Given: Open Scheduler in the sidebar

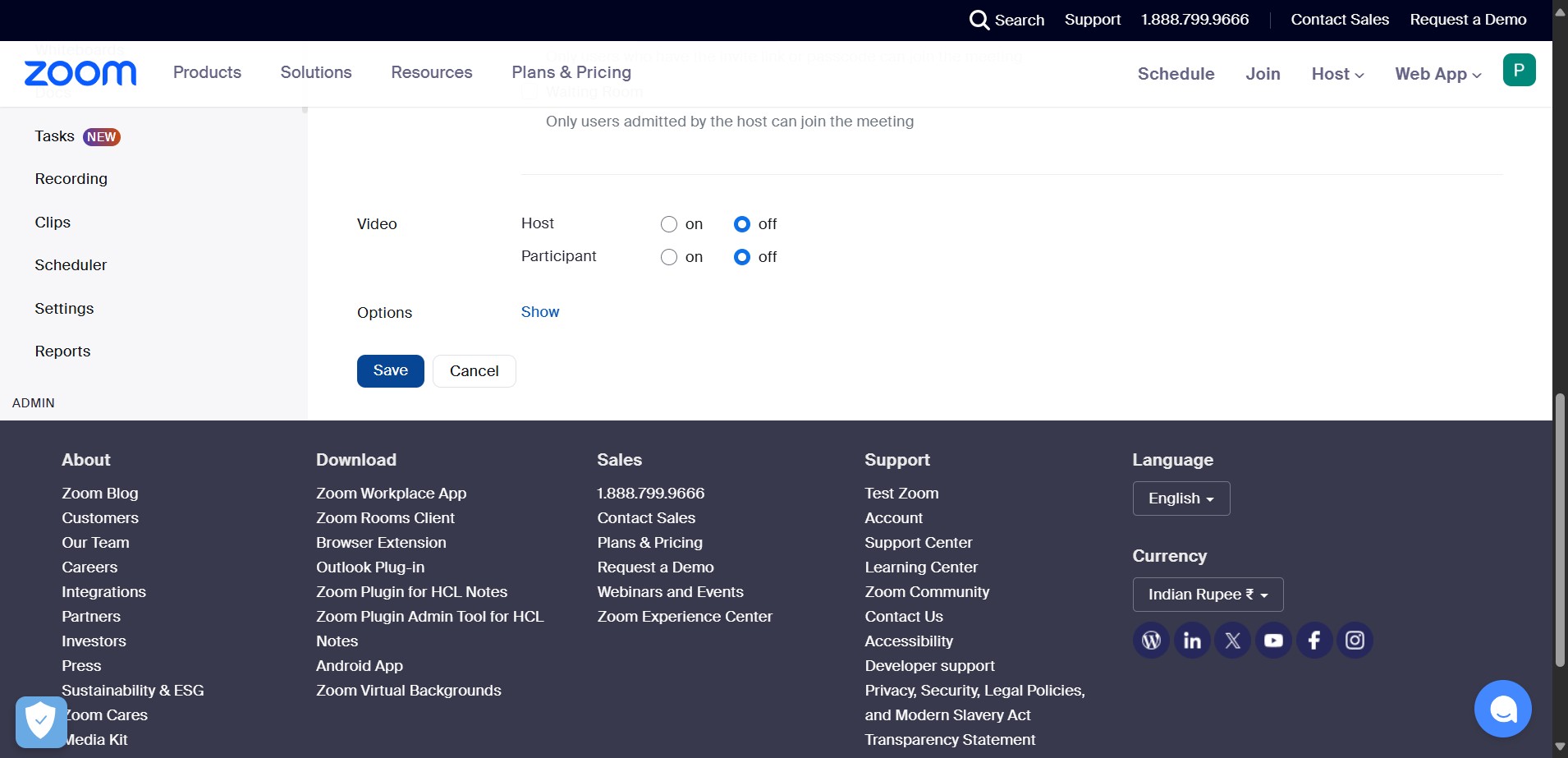Looking at the screenshot, I should tap(71, 265).
